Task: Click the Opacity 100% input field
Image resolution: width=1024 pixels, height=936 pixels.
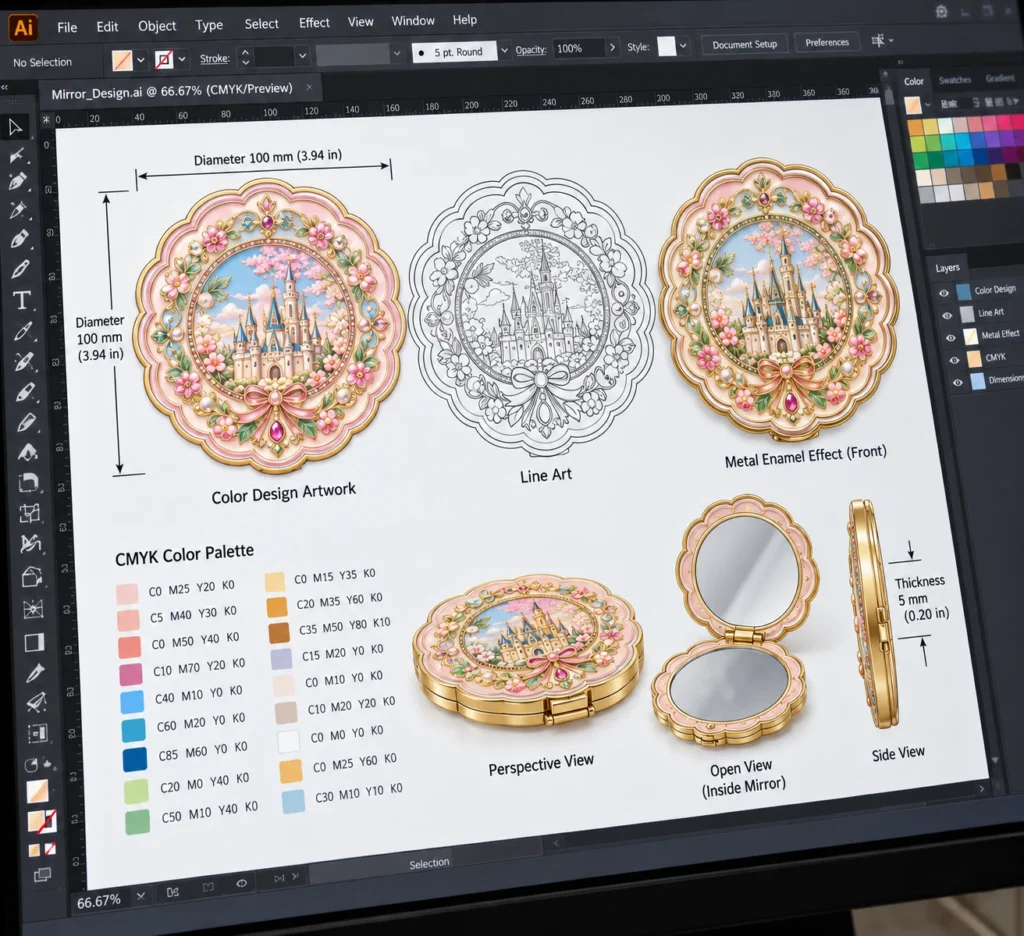Action: pyautogui.click(x=580, y=48)
